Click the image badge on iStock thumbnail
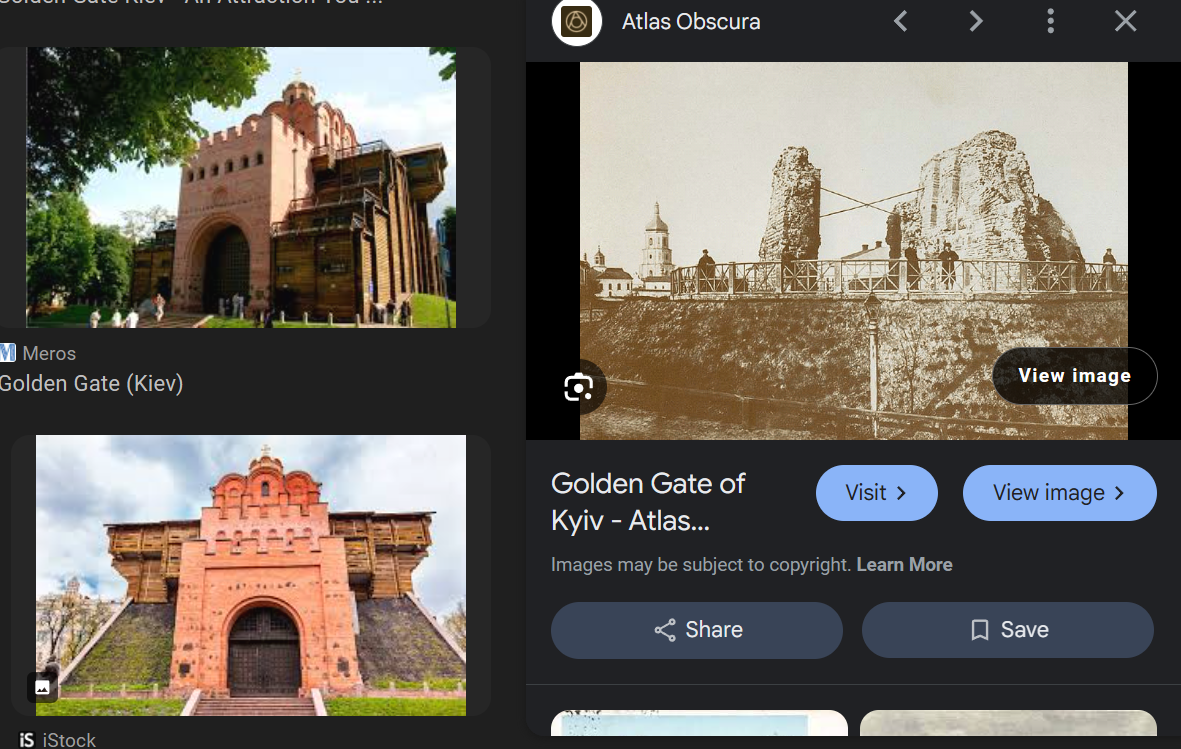Viewport: 1181px width, 749px height. (43, 687)
